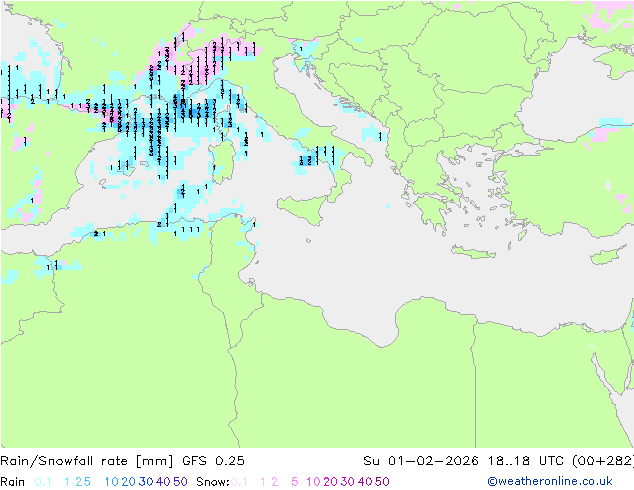Select the Snow legend 5 value

295,482
